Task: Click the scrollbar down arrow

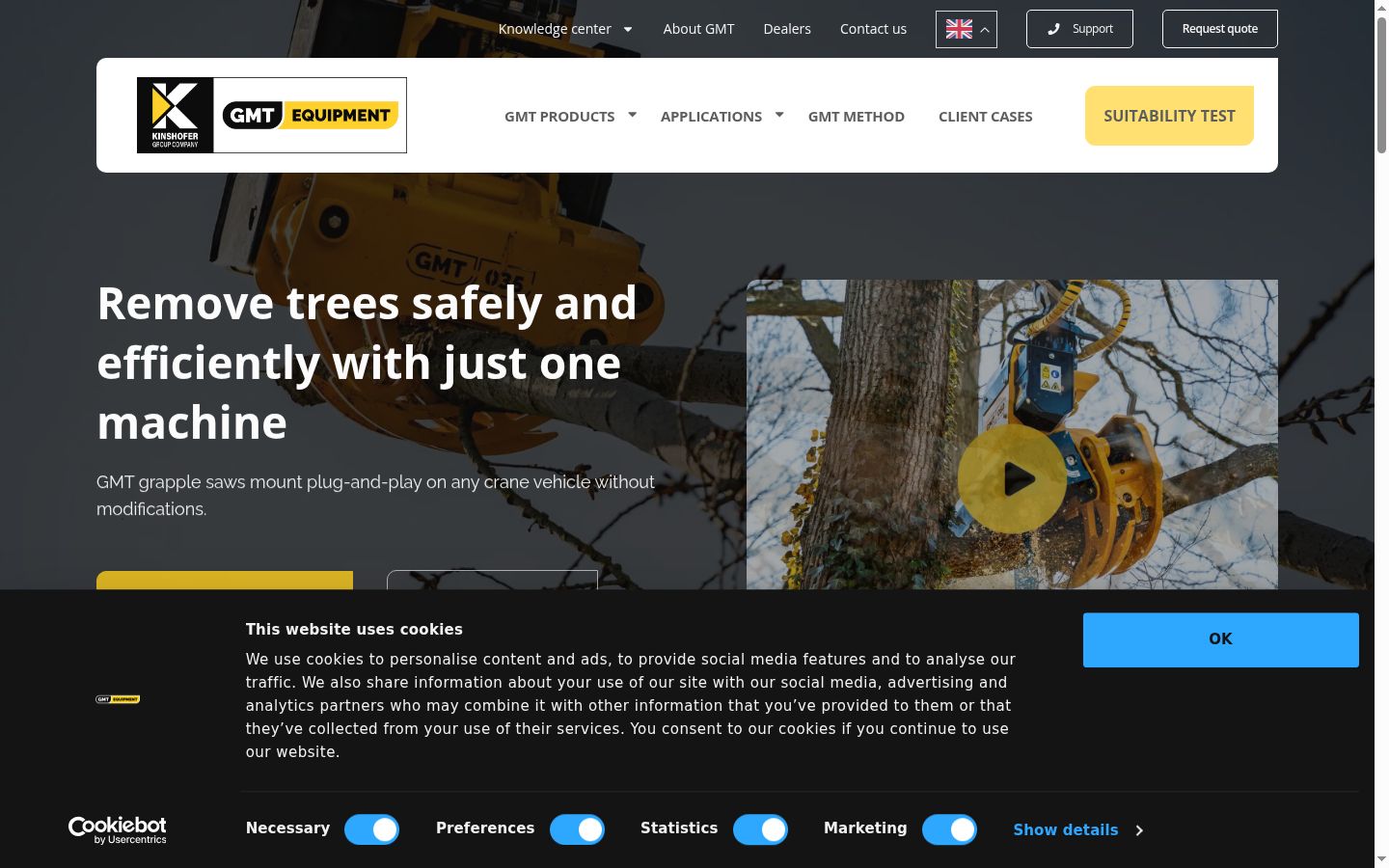Action: pyautogui.click(x=1381, y=859)
